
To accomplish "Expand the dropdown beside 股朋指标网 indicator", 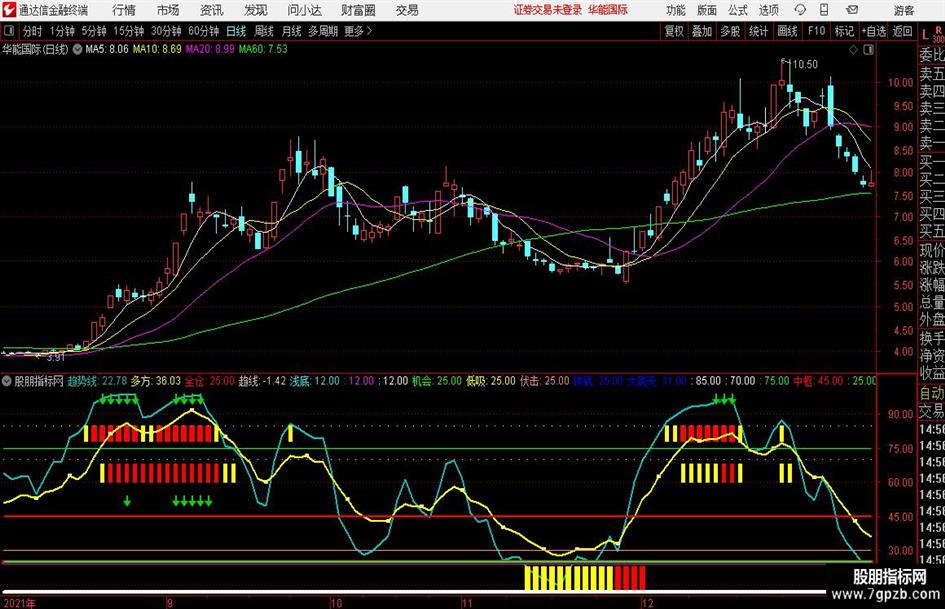I will [x=7, y=381].
